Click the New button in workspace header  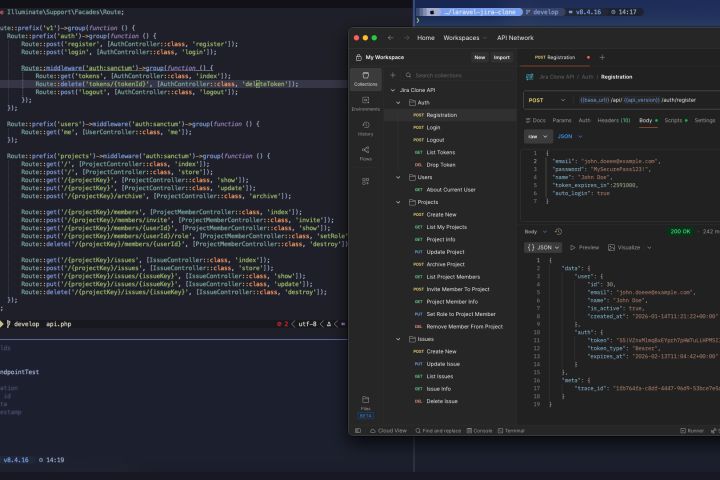coord(479,57)
